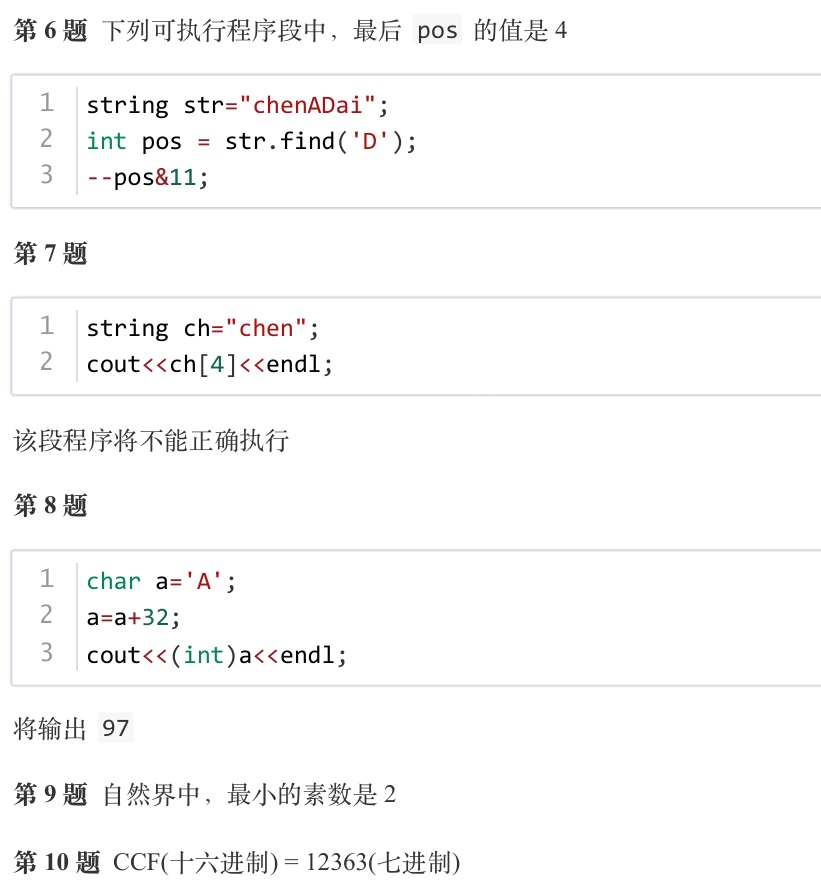The image size is (821, 885).
Task: Click the string ch="chen" code line
Action: pos(203,328)
